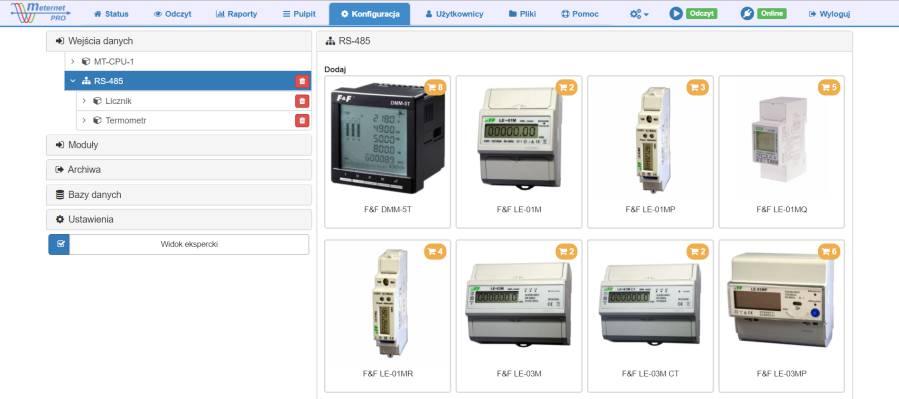Collapse the RS-485 tree node chevron
Image resolution: width=899 pixels, height=399 pixels.
point(72,81)
